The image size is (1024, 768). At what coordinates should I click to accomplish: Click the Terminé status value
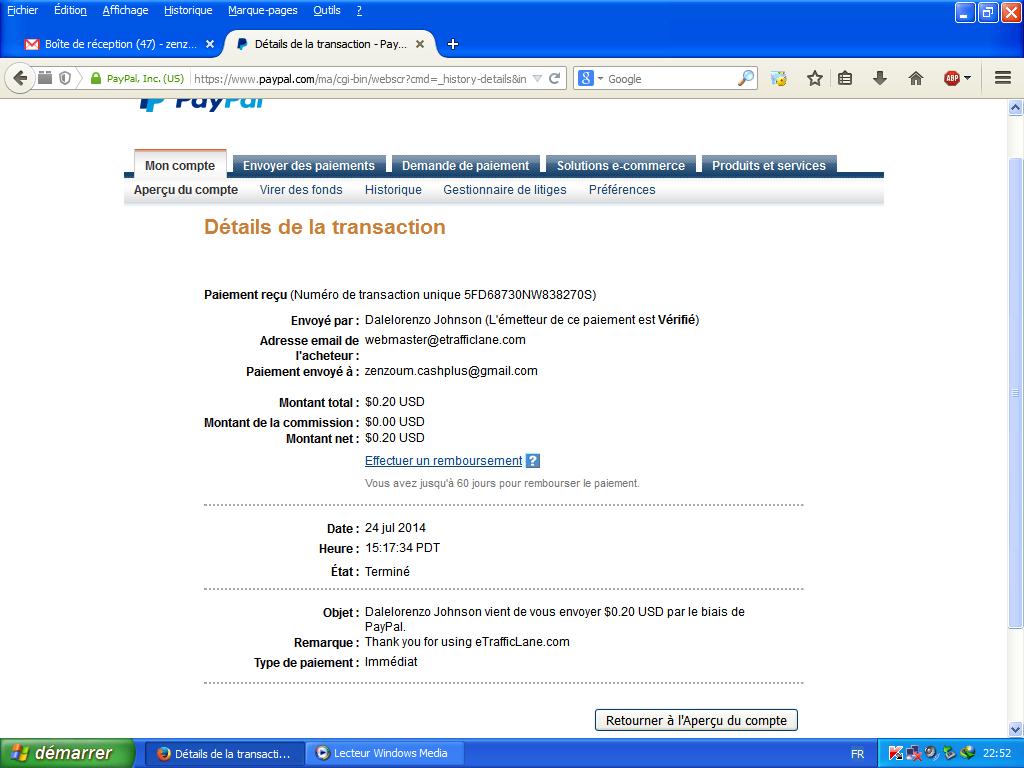tap(387, 571)
